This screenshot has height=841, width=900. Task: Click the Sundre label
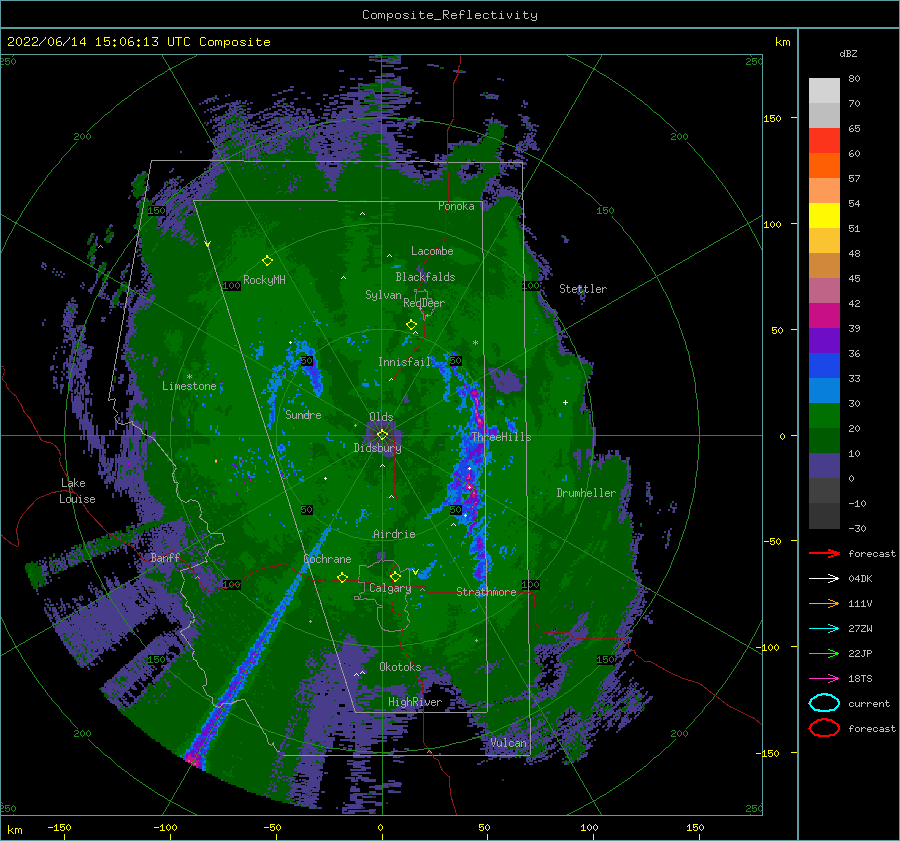[x=303, y=414]
